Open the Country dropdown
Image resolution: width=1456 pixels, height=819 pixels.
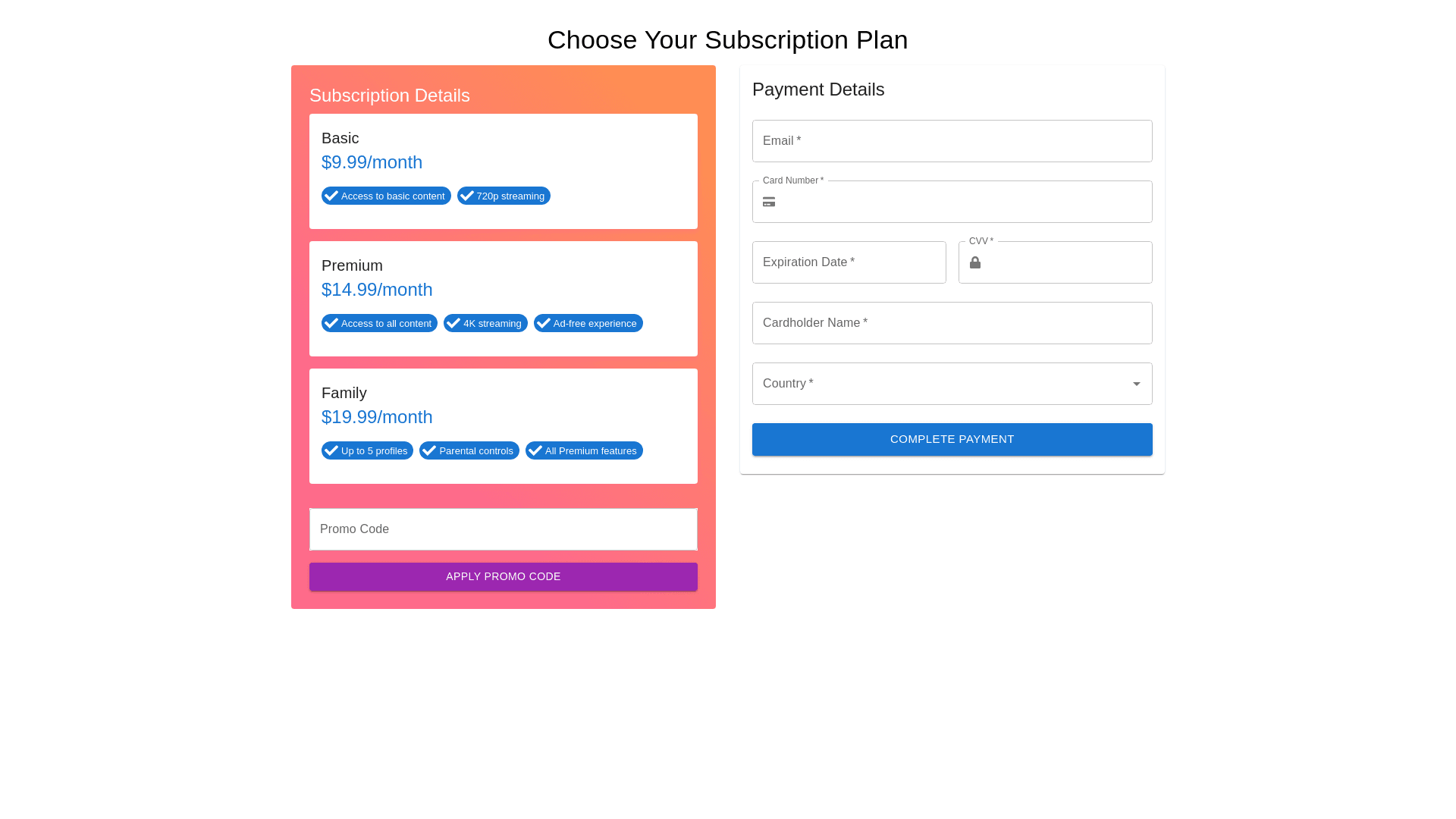940,384
